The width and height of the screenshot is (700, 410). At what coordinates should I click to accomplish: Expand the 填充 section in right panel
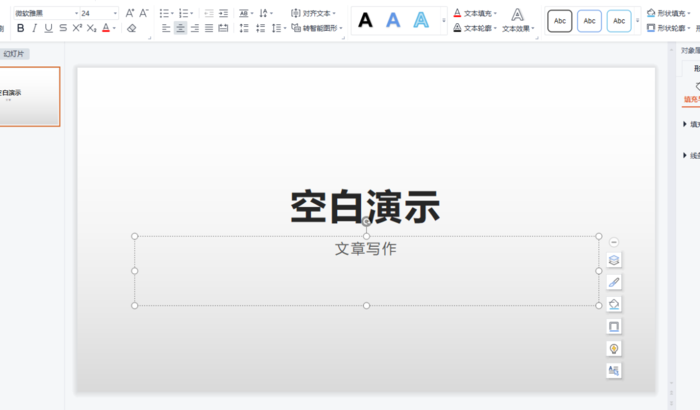685,124
